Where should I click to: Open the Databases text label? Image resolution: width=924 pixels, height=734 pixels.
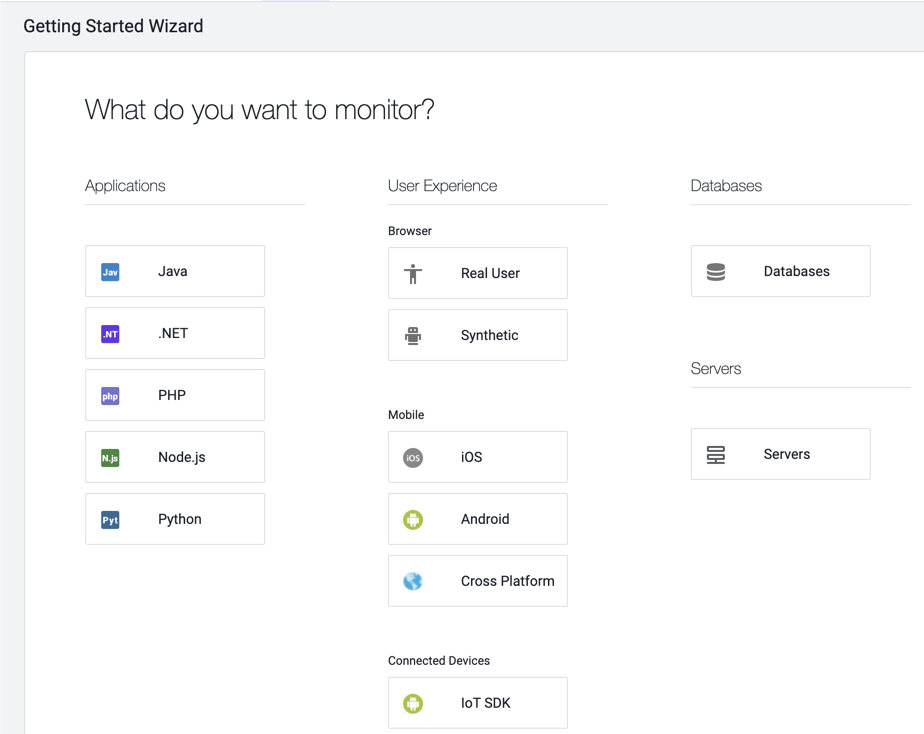pos(796,272)
